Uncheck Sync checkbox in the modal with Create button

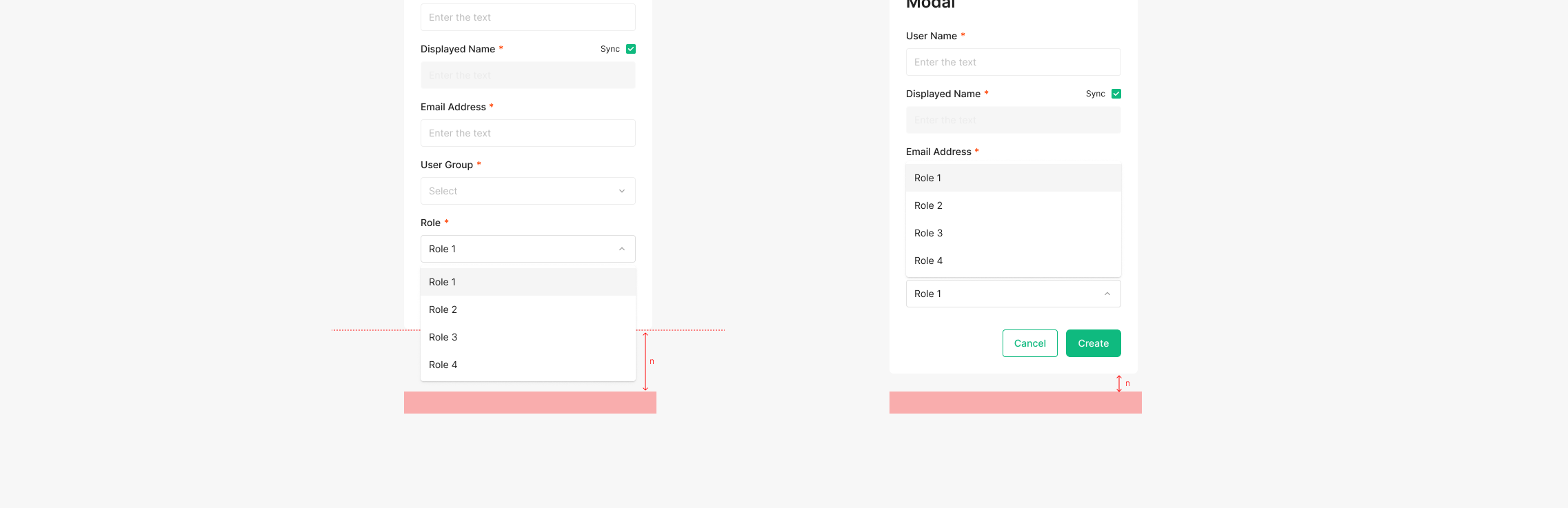pyautogui.click(x=1116, y=94)
